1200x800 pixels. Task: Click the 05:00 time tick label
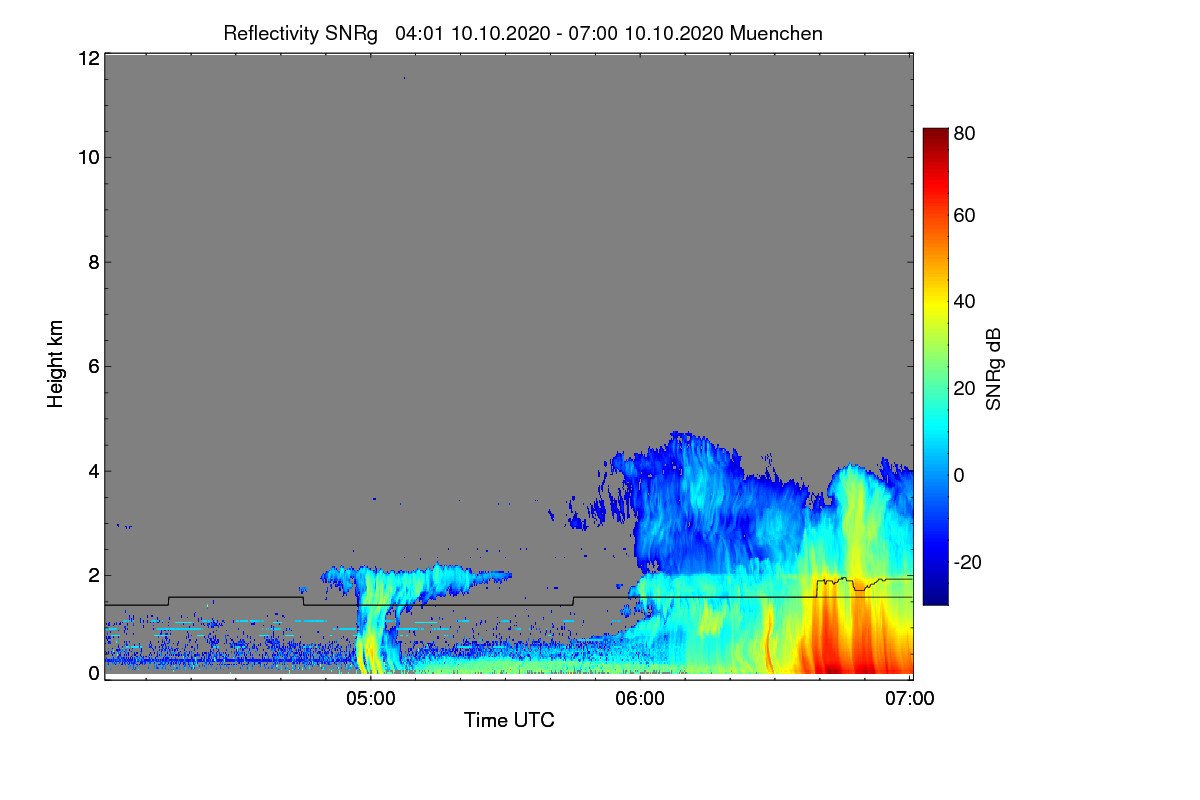[370, 699]
